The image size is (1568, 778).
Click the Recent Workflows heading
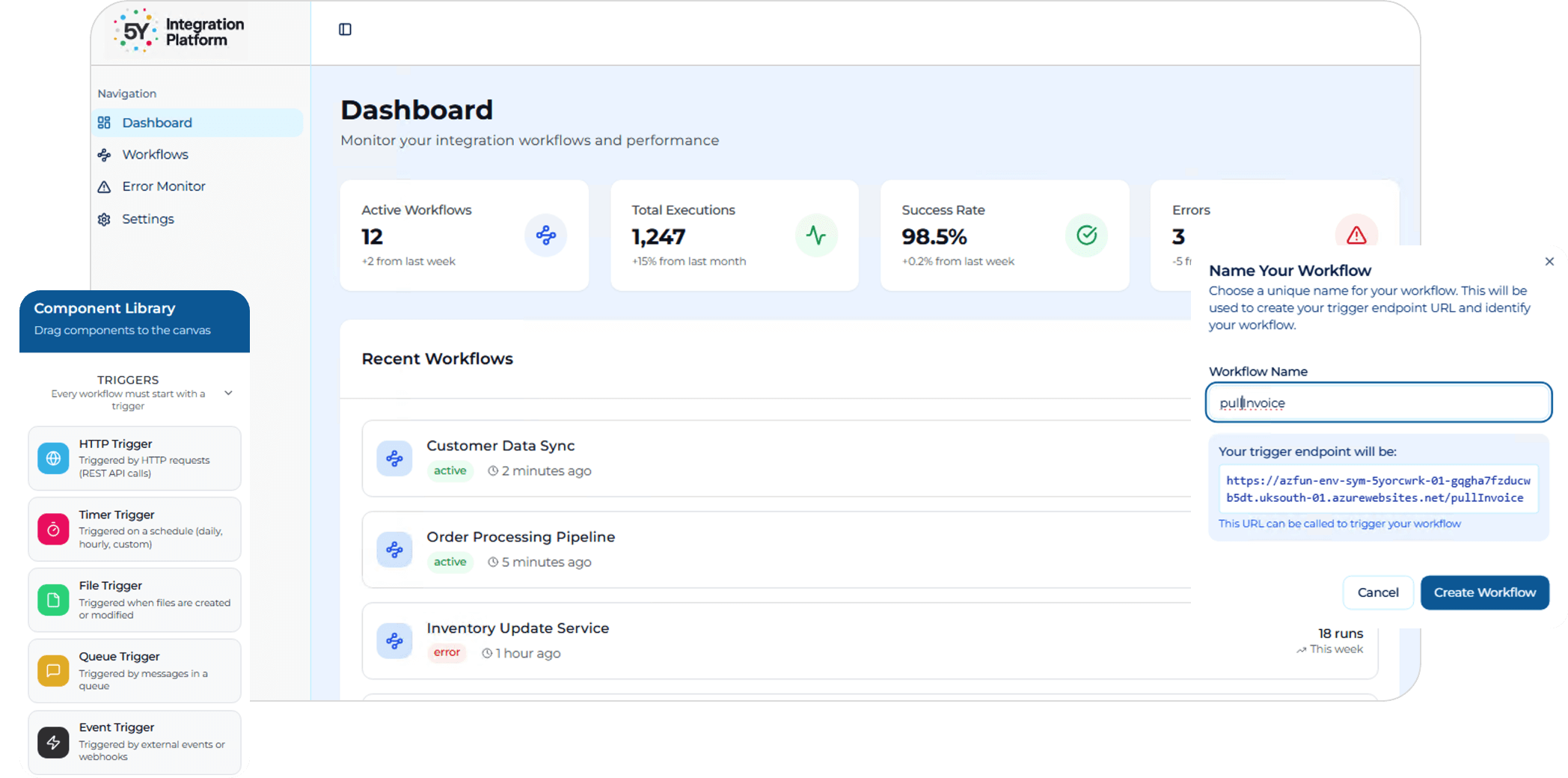pos(438,359)
